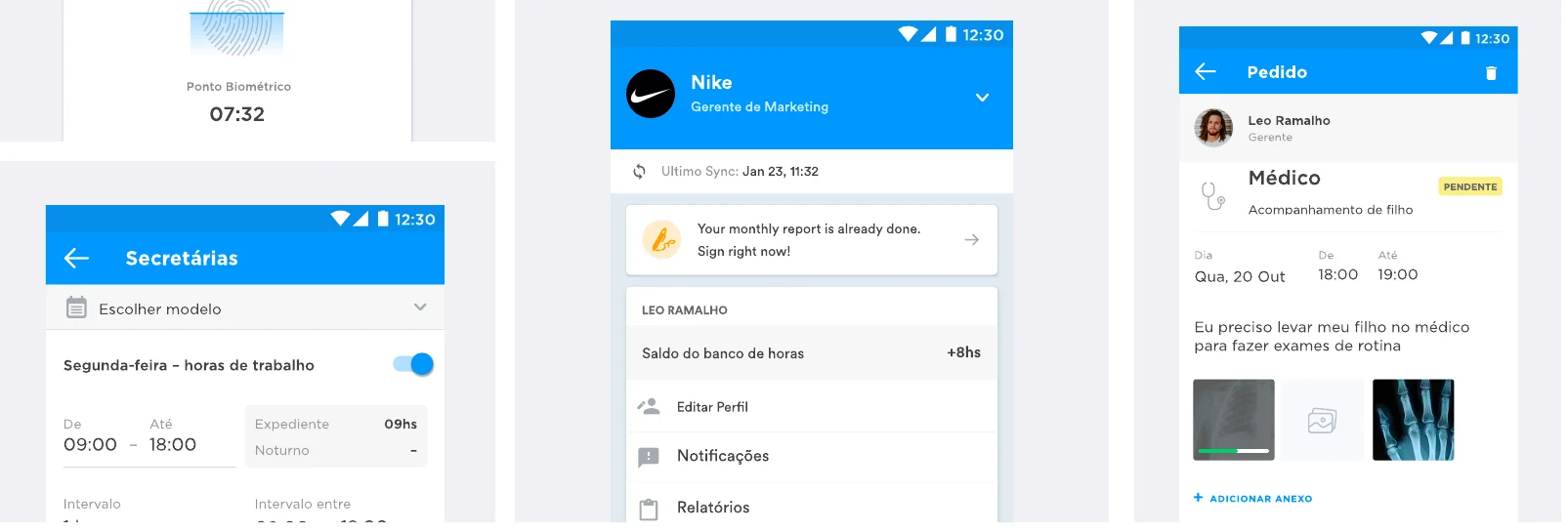Viewport: 1568px width, 532px height.
Task: Open the Notificações menu item
Action: (812, 456)
